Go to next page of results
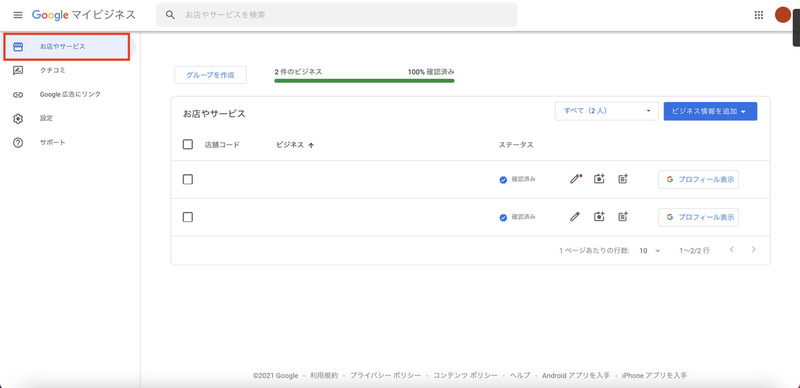Image resolution: width=800 pixels, height=388 pixels. [x=754, y=250]
